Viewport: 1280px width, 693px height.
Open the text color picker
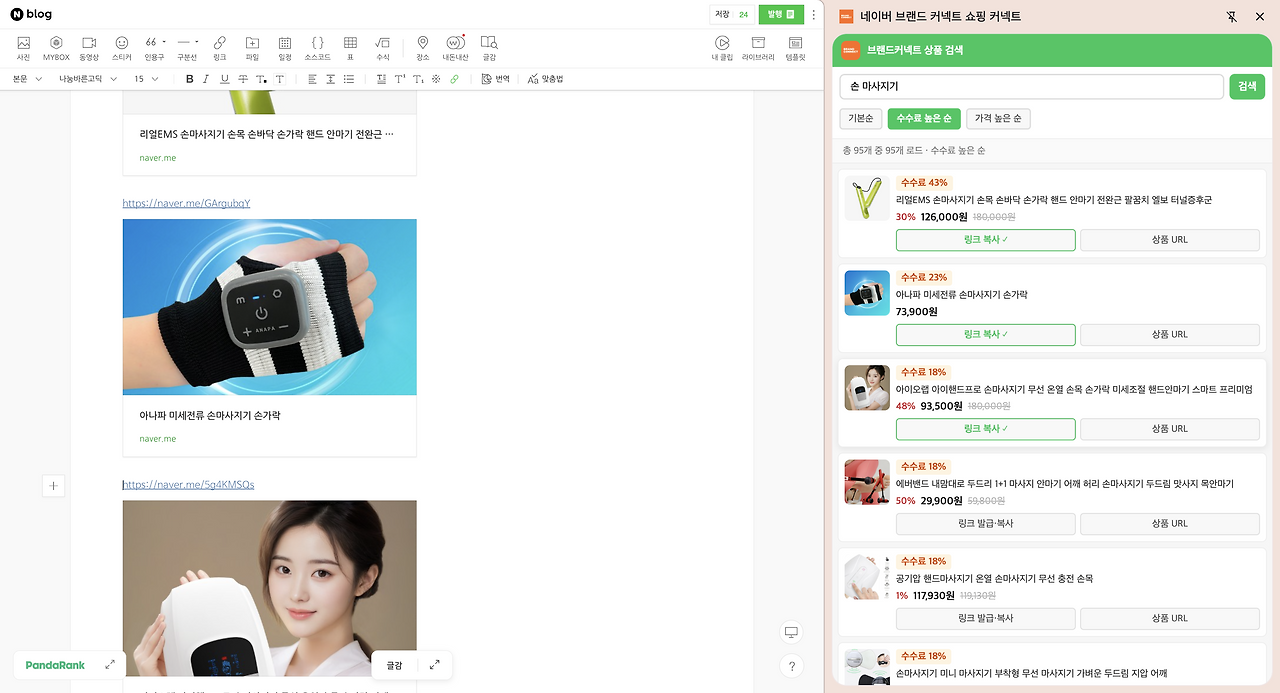coord(261,78)
